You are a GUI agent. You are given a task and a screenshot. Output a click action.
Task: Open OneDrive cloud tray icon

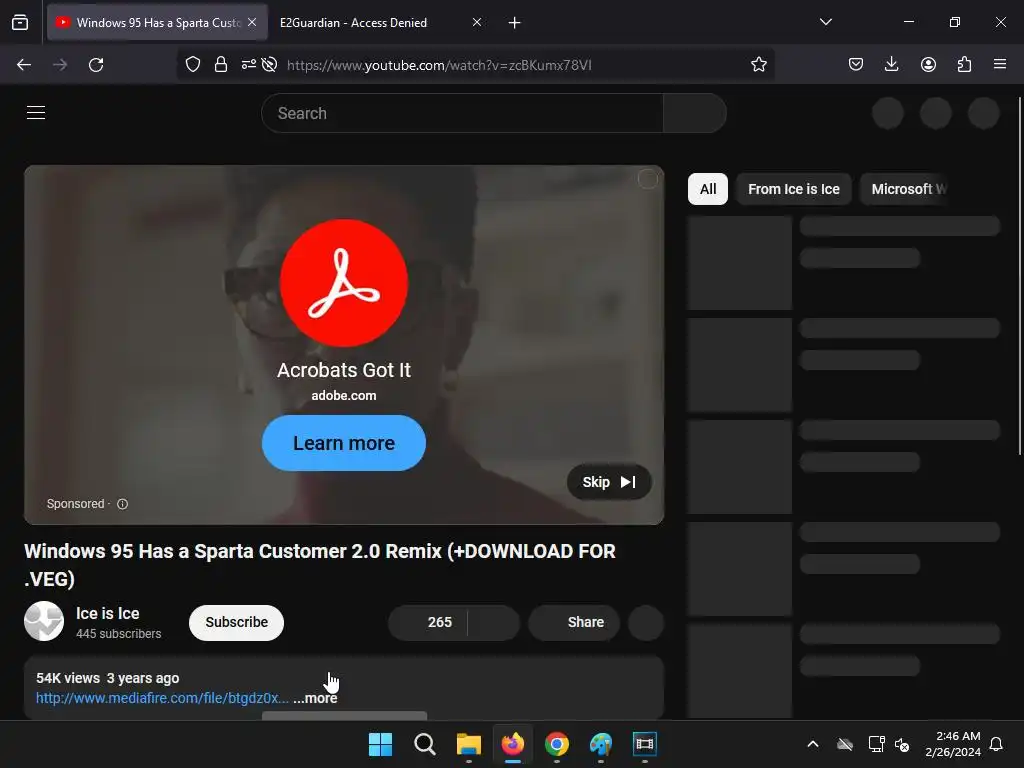point(845,744)
